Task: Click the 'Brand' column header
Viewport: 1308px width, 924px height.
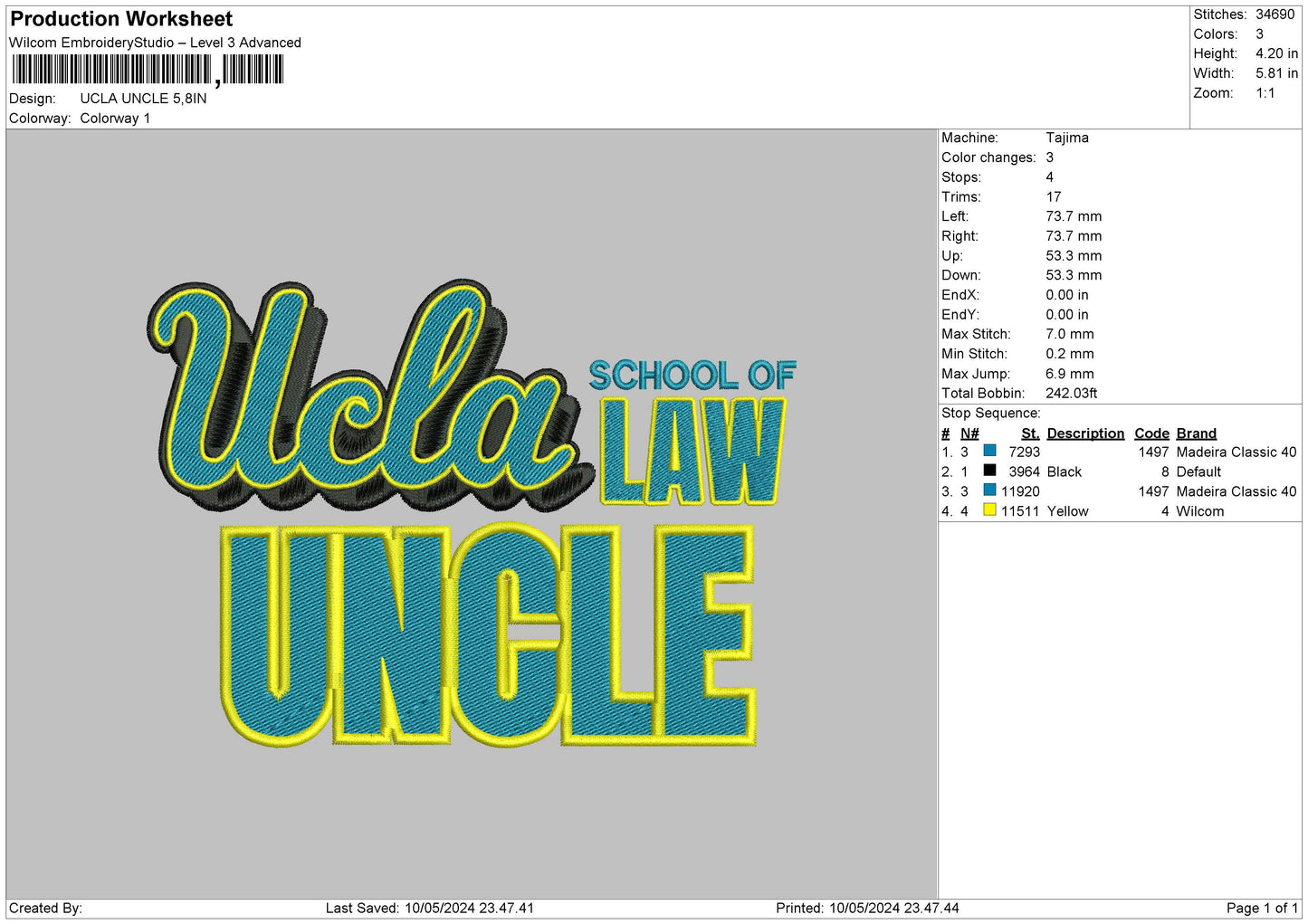Action: coord(1196,433)
